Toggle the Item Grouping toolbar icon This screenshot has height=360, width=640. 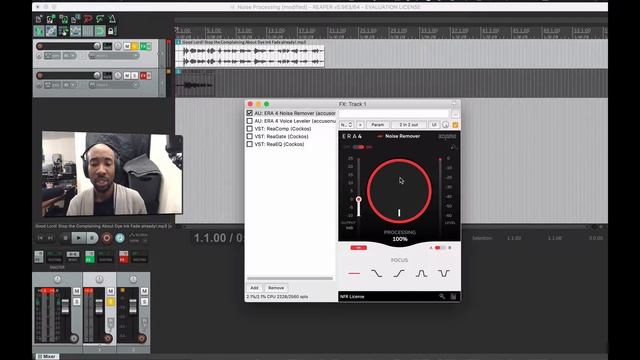51,31
